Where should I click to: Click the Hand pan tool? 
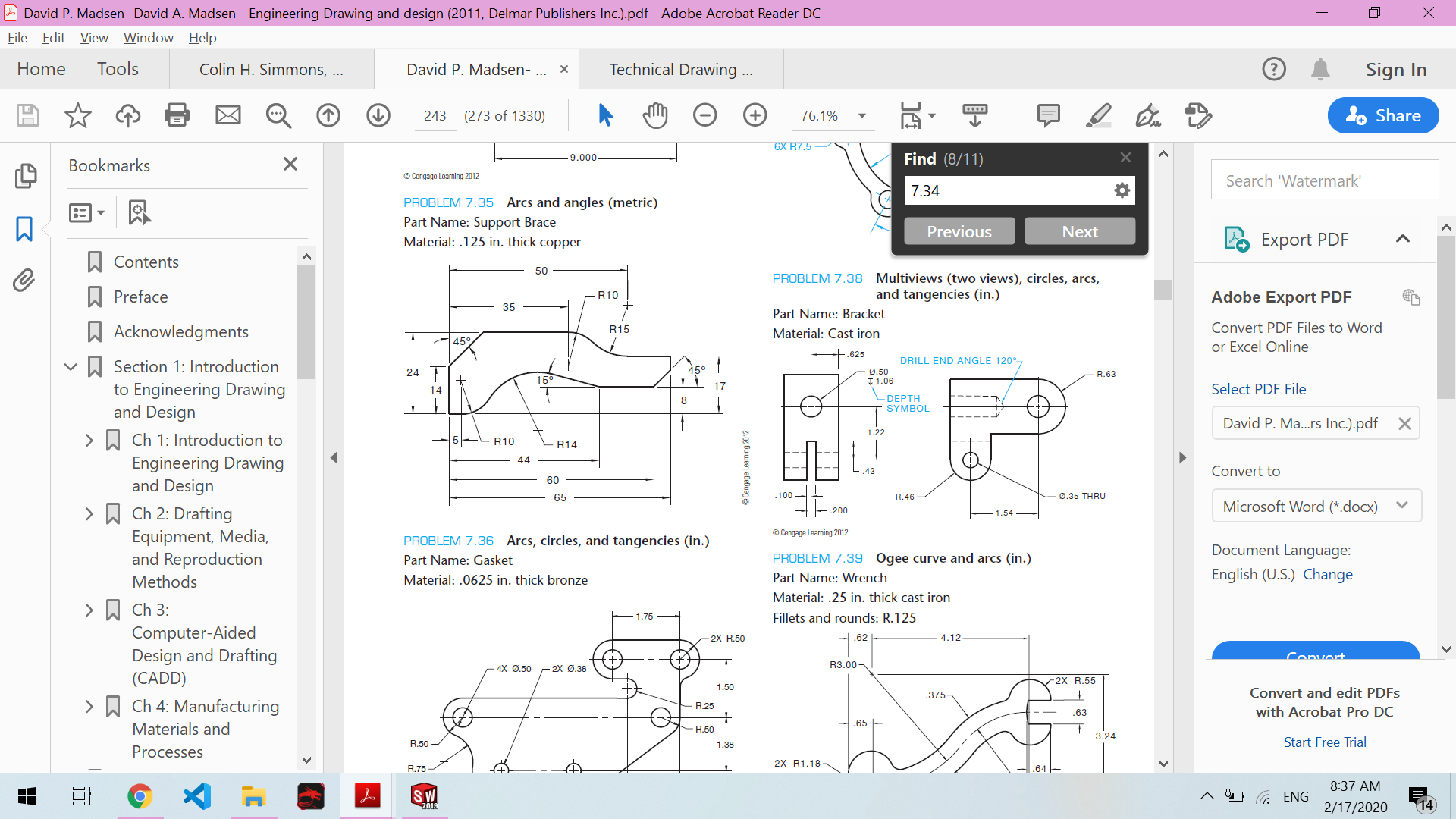point(655,115)
